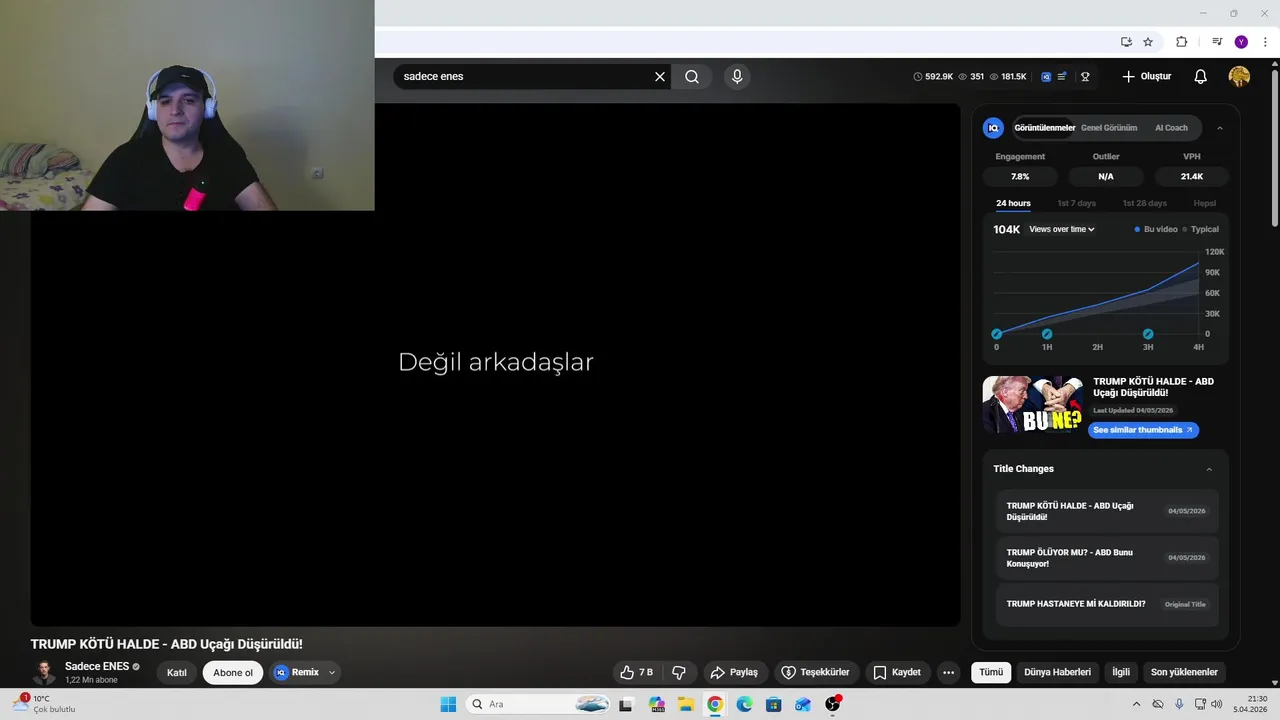Collapse the vidIQ panel chevron

click(1219, 128)
